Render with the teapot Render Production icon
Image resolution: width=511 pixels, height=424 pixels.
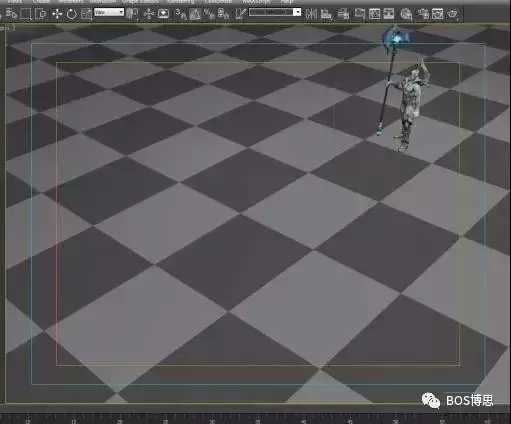tap(453, 14)
